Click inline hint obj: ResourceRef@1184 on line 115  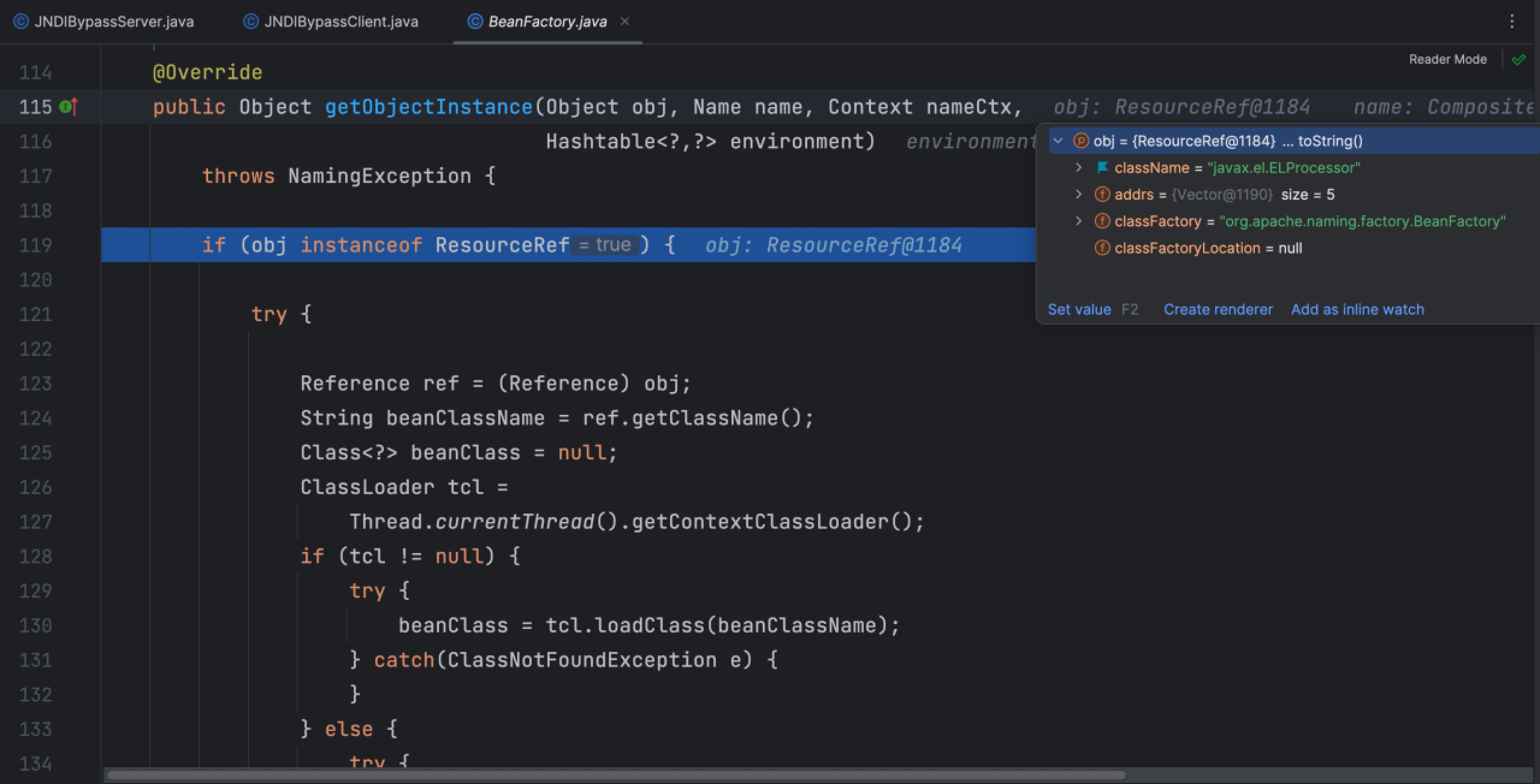[x=1182, y=107]
